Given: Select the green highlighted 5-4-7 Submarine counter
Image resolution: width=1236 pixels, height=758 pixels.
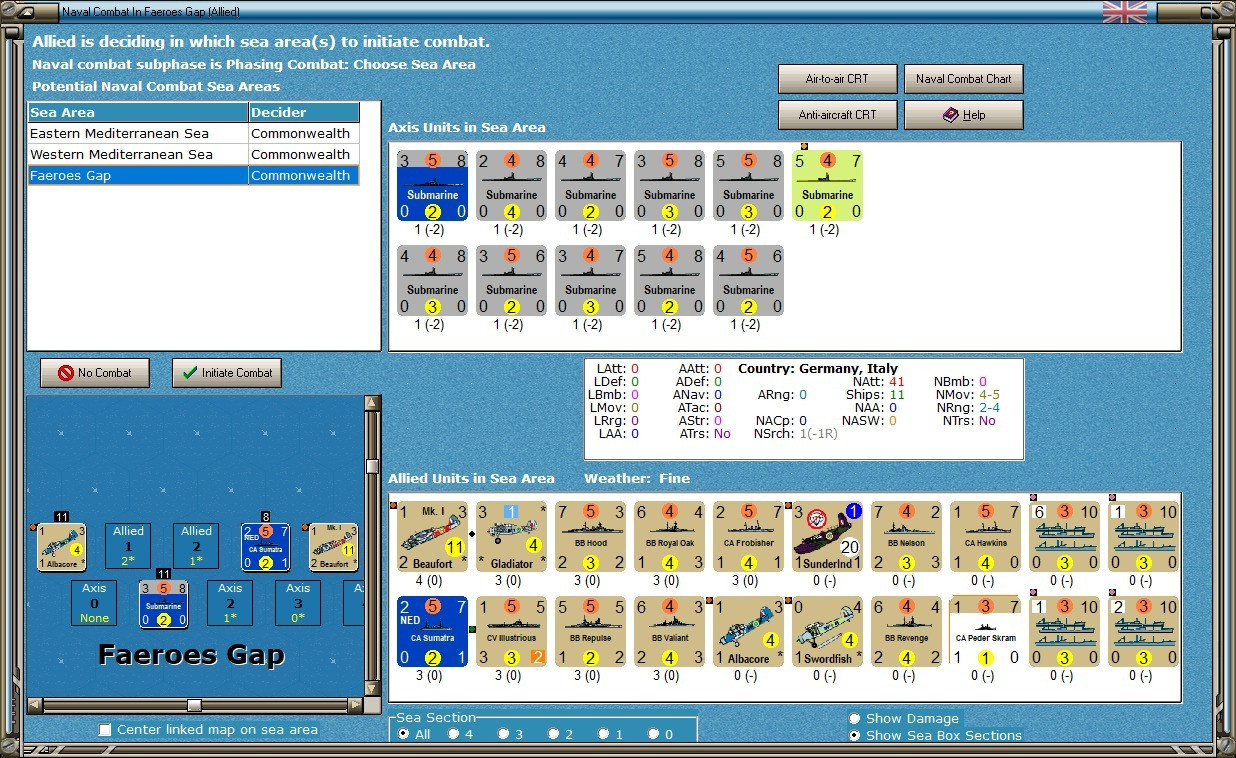Looking at the screenshot, I should pyautogui.click(x=827, y=186).
